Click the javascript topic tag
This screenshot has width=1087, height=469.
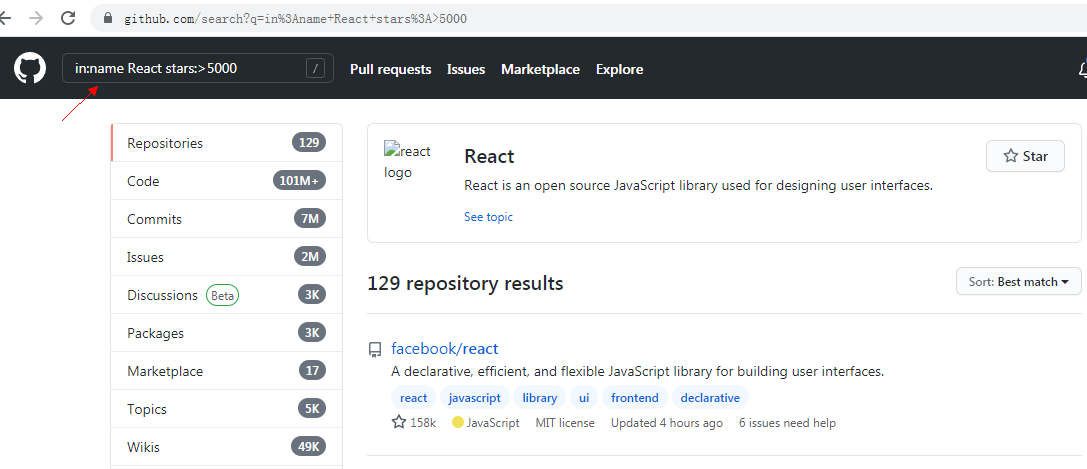click(475, 398)
